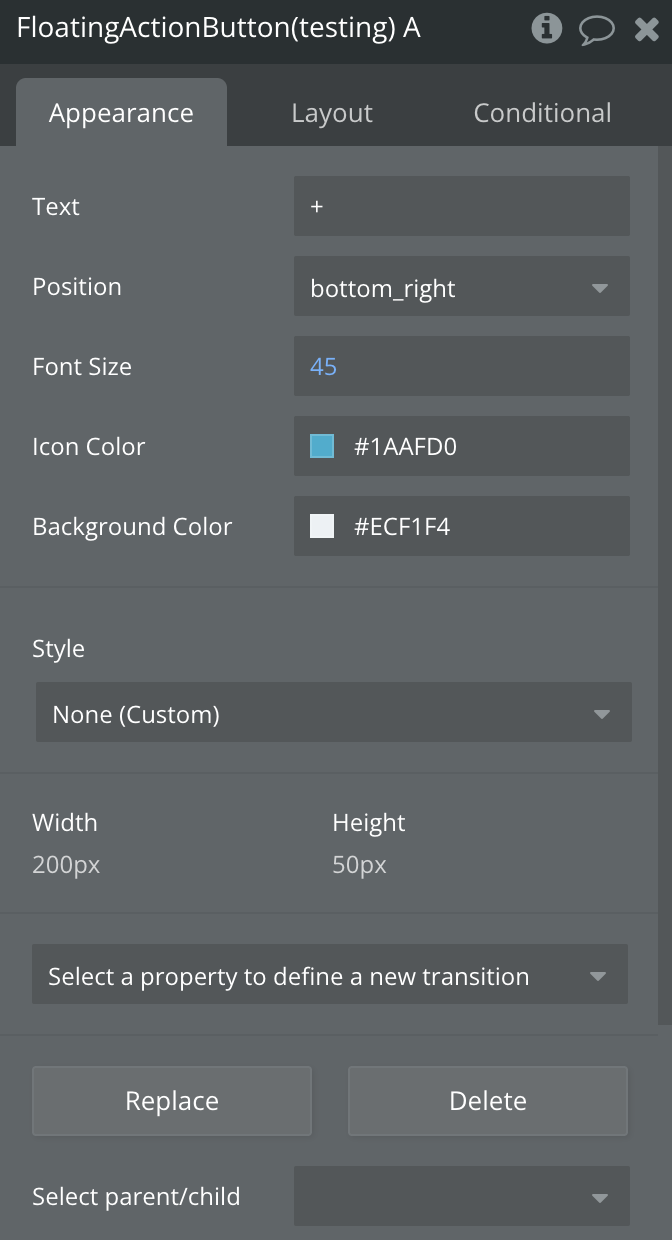Open the Background Color swatch picker

click(322, 526)
